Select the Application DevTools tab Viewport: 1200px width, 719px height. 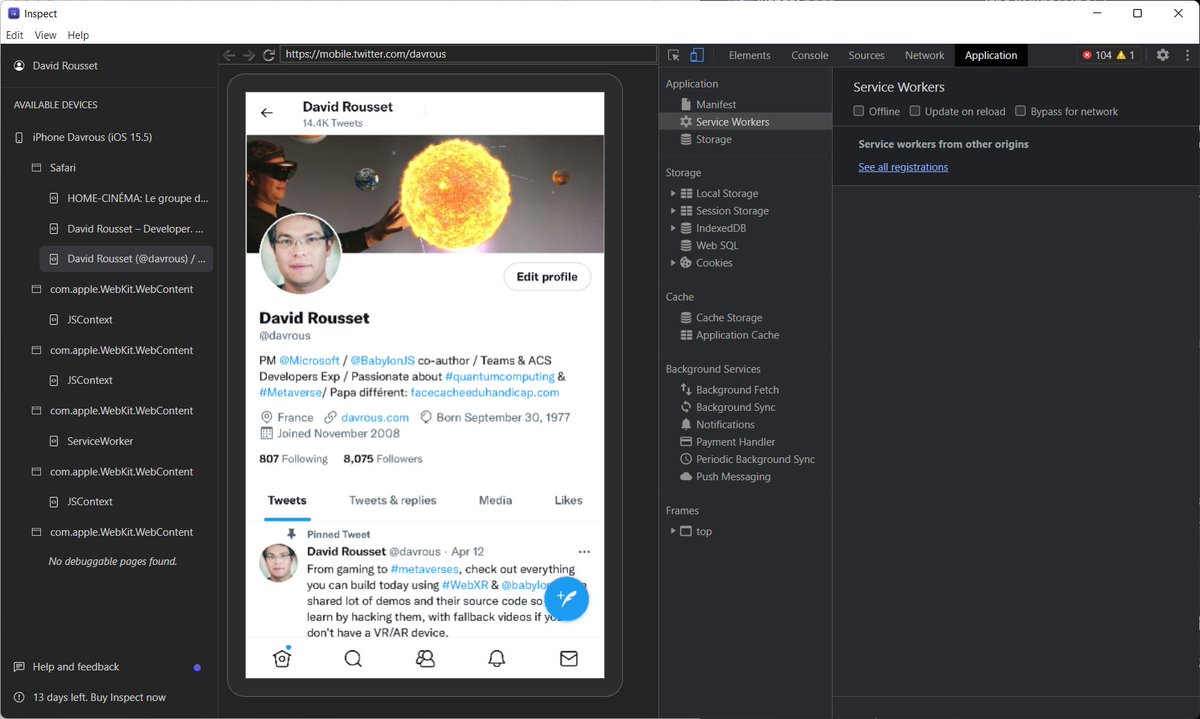(x=991, y=55)
